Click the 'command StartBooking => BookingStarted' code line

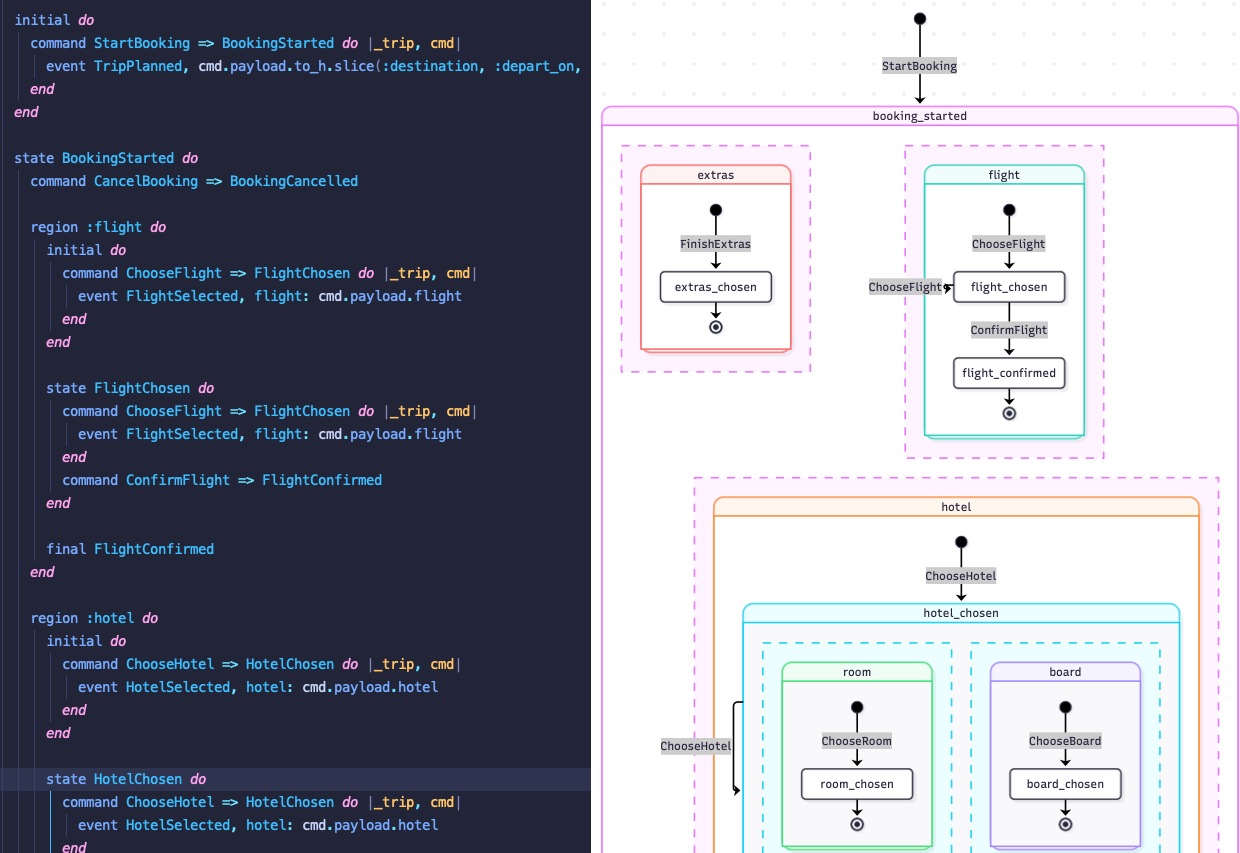(246, 43)
